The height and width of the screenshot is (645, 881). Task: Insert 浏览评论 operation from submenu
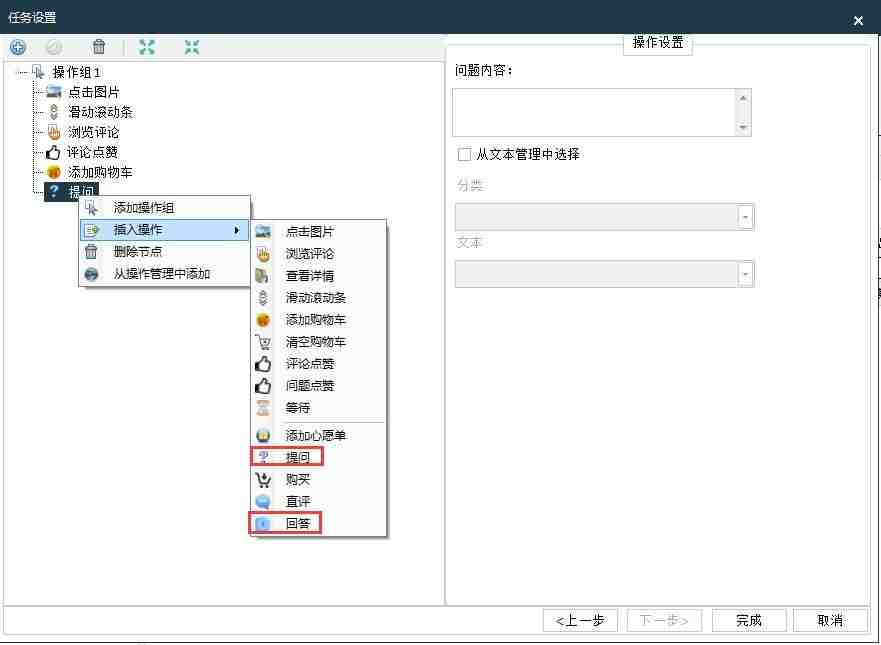tap(319, 254)
